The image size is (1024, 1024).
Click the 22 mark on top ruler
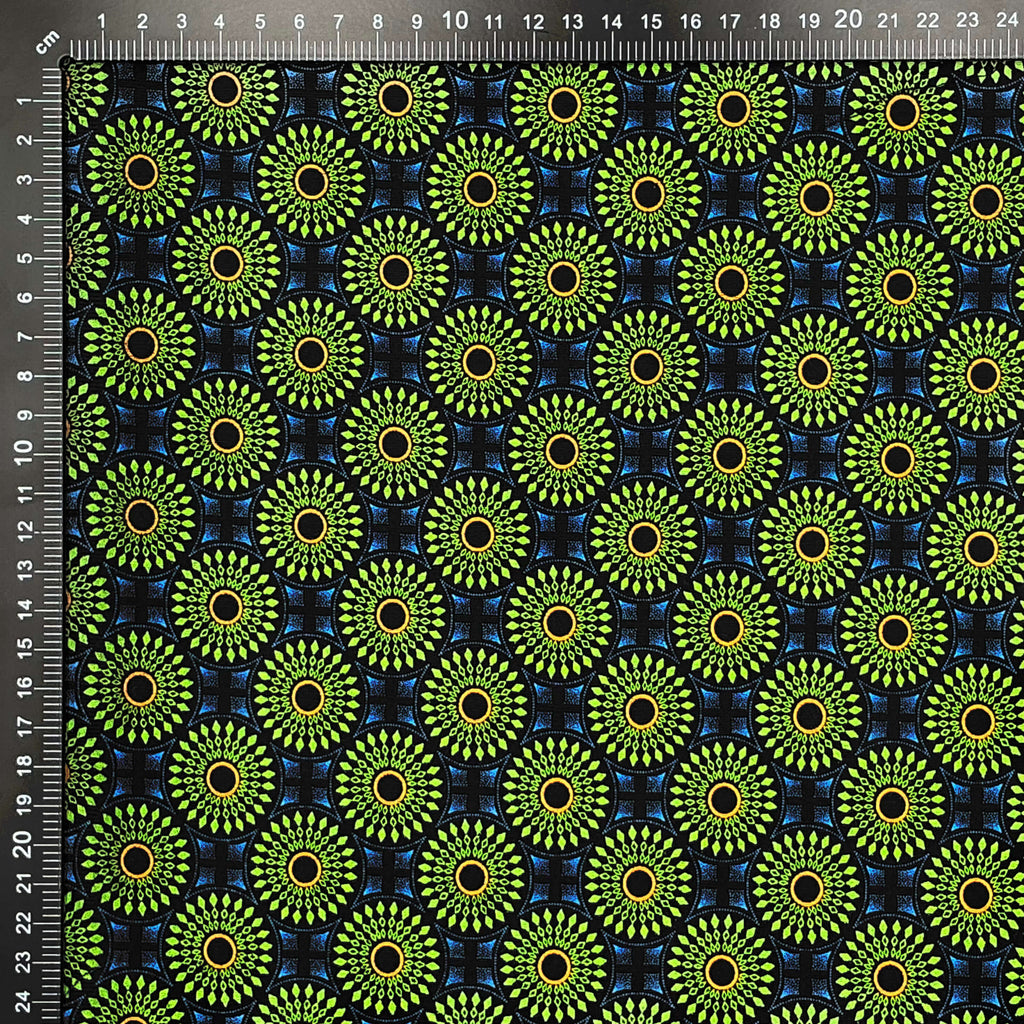point(927,21)
